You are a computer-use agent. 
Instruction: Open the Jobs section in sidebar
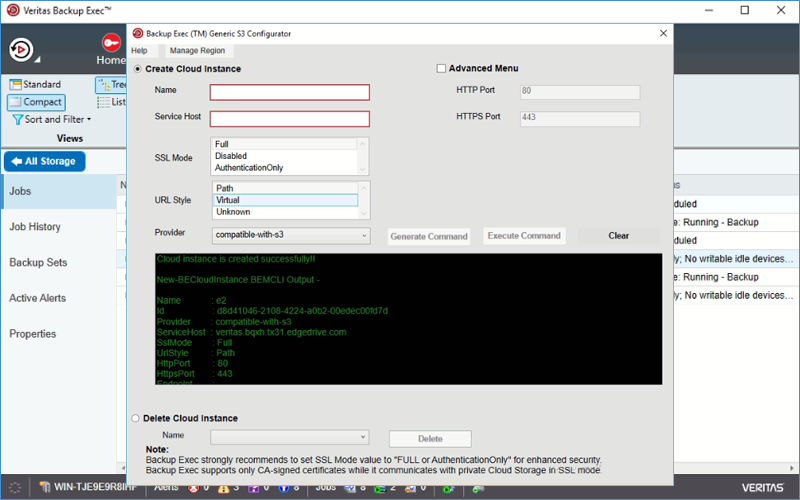[59, 191]
